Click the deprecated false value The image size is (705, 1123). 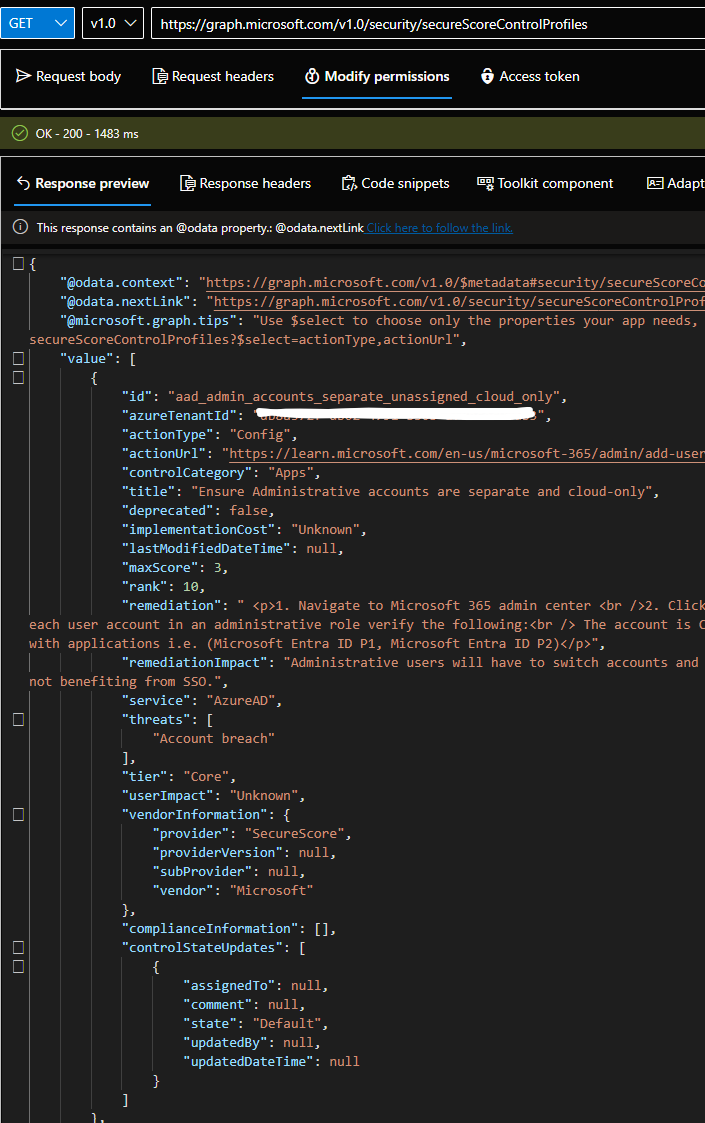coord(249,511)
